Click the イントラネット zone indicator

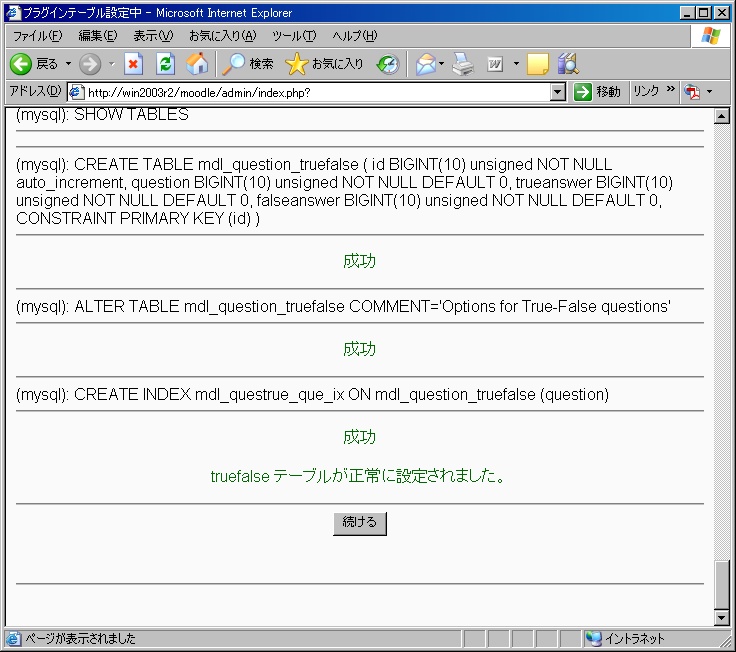click(625, 639)
